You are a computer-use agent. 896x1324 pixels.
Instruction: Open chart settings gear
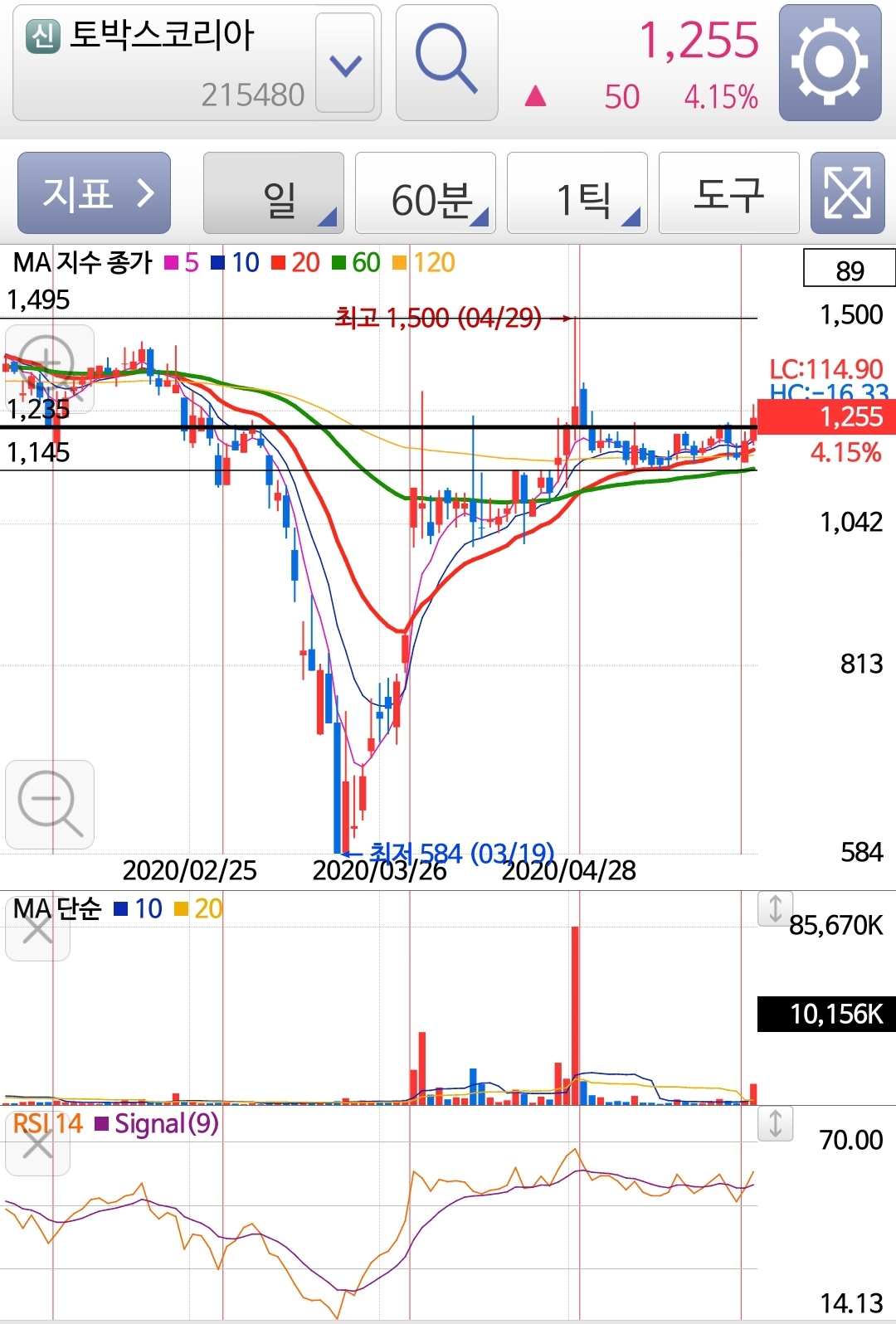[x=830, y=63]
